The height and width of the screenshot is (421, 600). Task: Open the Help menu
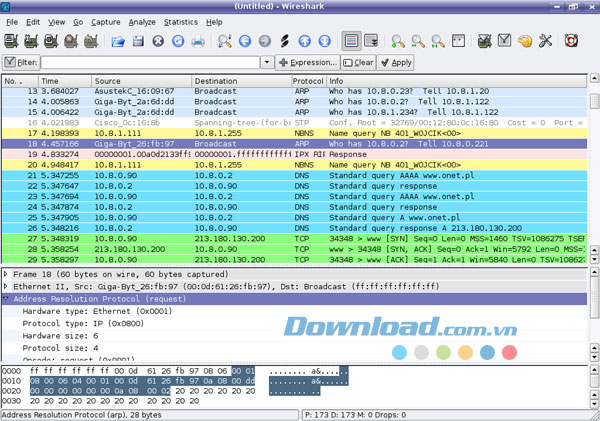pos(214,22)
